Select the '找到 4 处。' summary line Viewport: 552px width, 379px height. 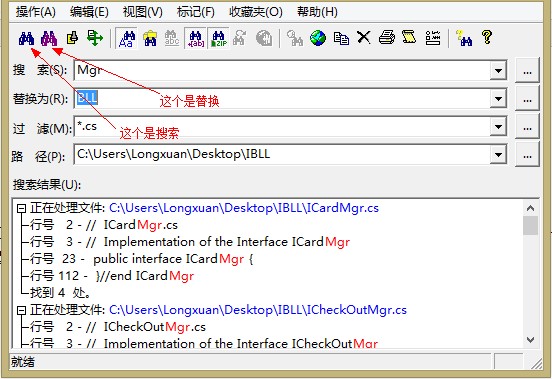(x=60, y=293)
